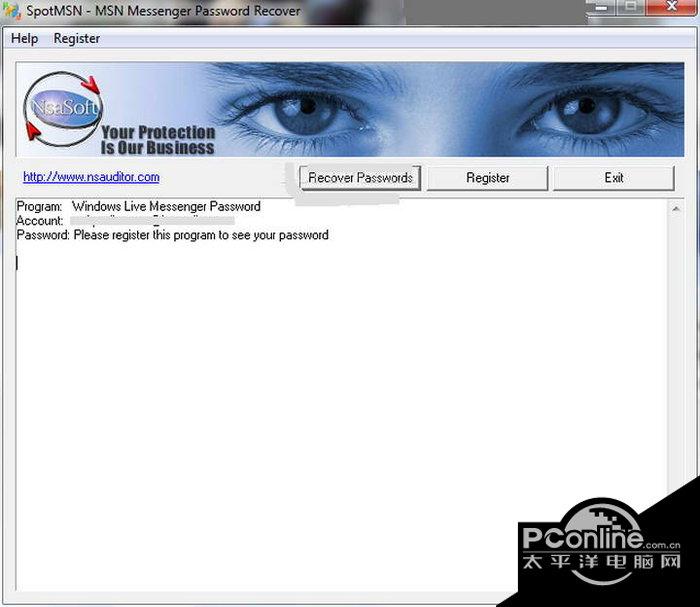Screen dimensions: 700x607
Task: Click the NsaSoft logo in banner
Action: click(63, 108)
